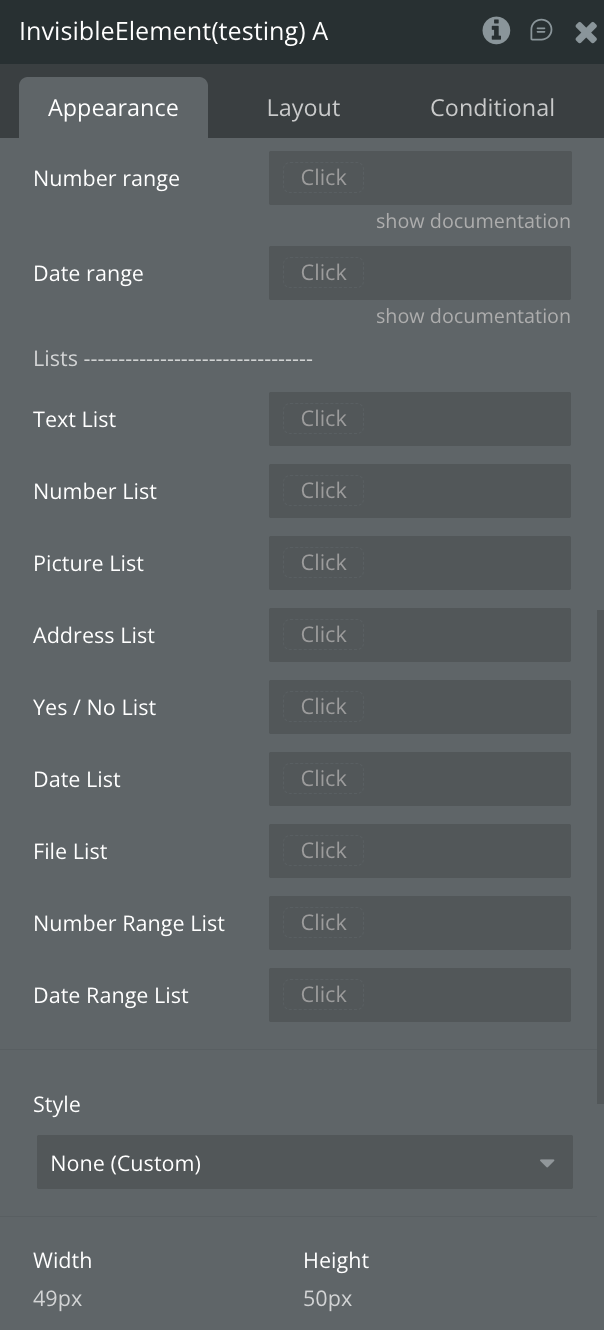Click the Picture List field
The height and width of the screenshot is (1330, 604).
pyautogui.click(x=420, y=563)
